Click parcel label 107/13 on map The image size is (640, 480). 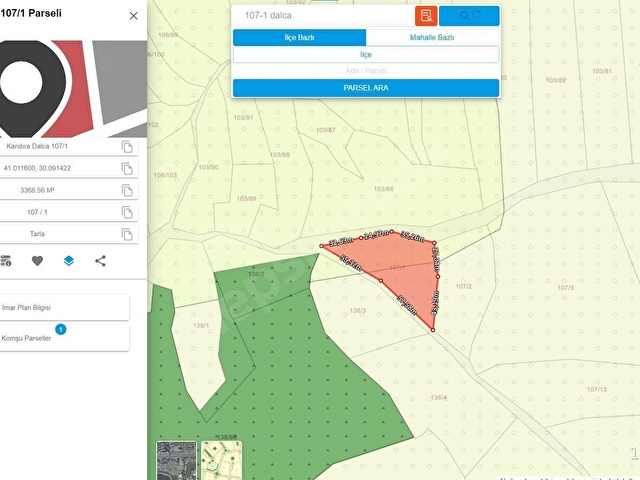(x=597, y=389)
